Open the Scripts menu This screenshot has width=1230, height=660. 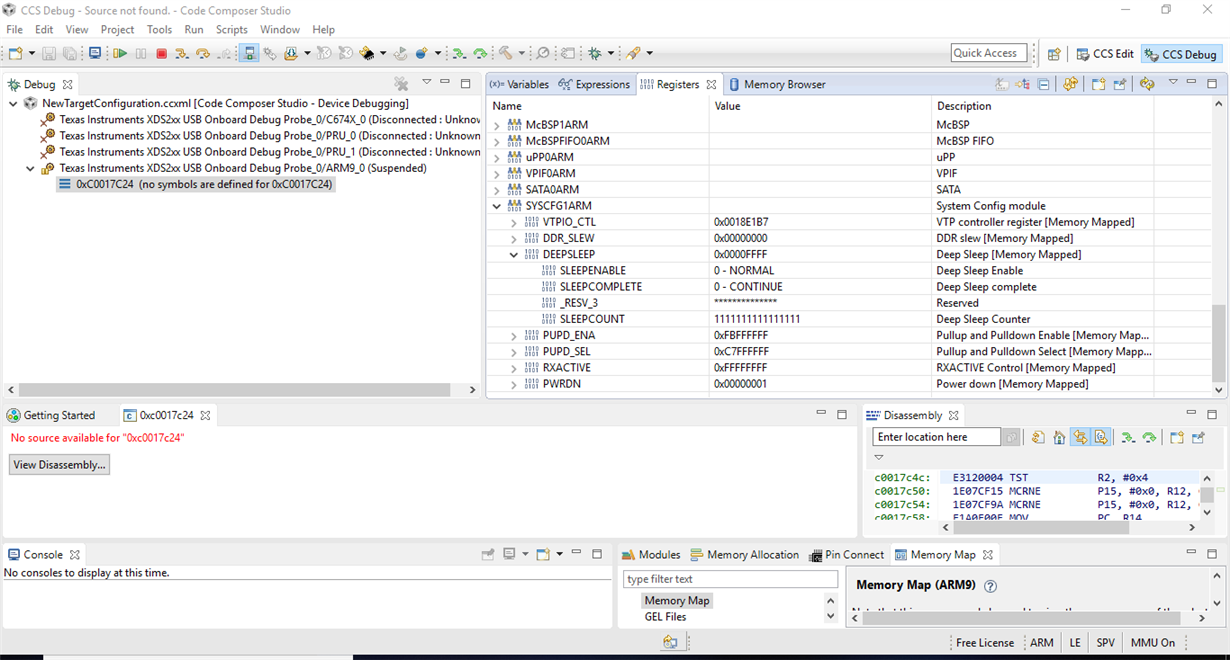point(232,30)
